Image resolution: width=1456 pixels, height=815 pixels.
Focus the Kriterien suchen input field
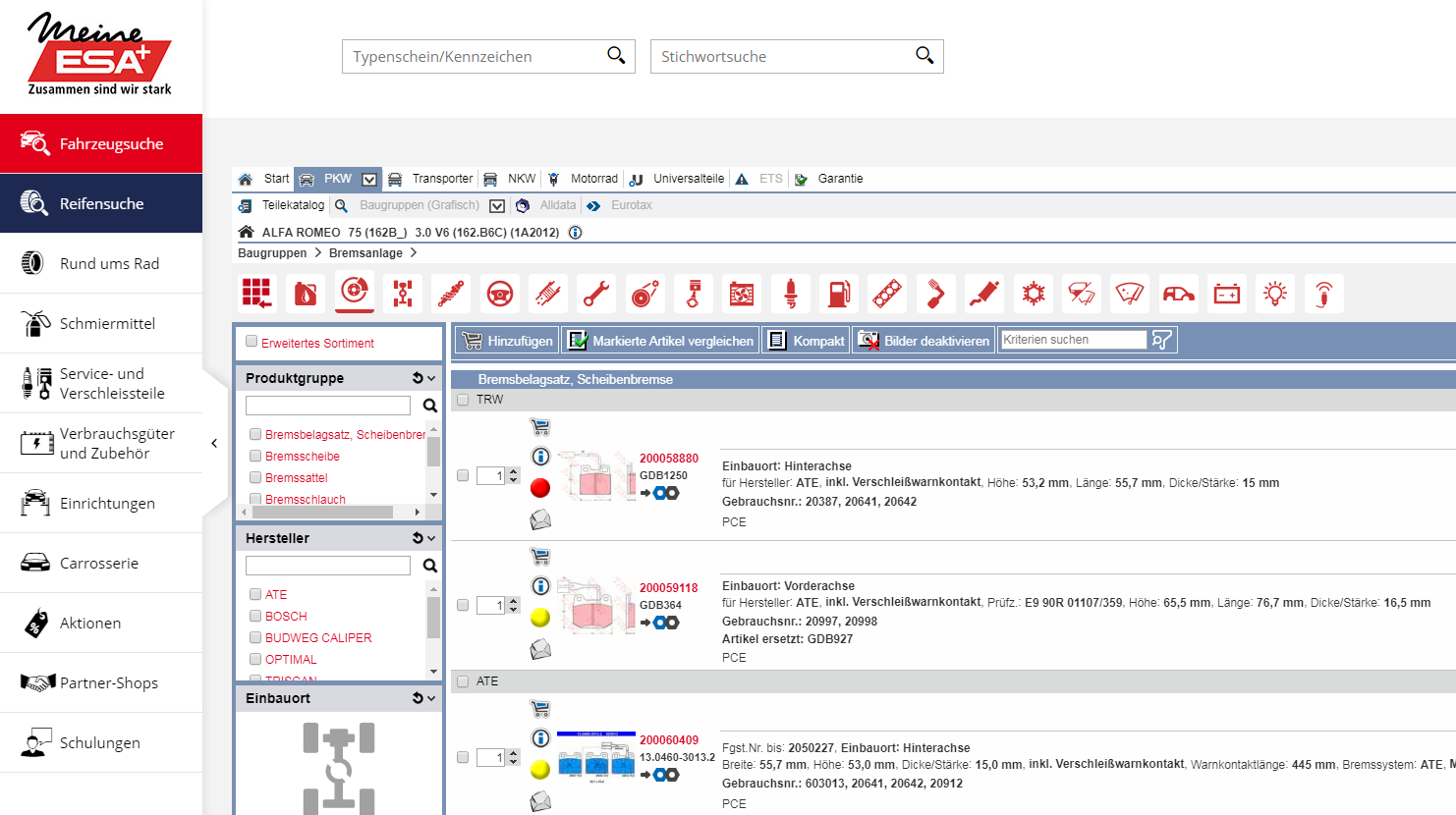pyautogui.click(x=1074, y=340)
